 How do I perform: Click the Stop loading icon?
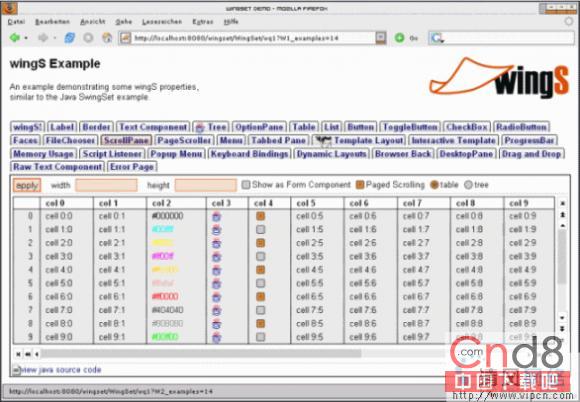[x=88, y=38]
